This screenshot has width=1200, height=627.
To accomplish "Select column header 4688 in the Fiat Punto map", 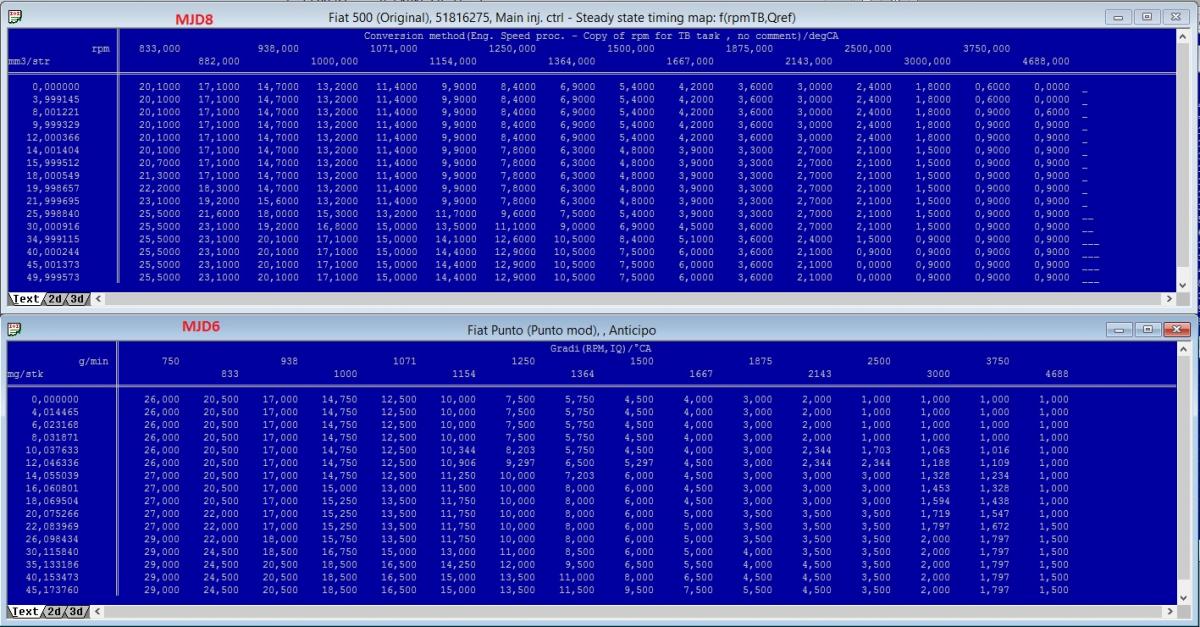I will (x=1056, y=374).
